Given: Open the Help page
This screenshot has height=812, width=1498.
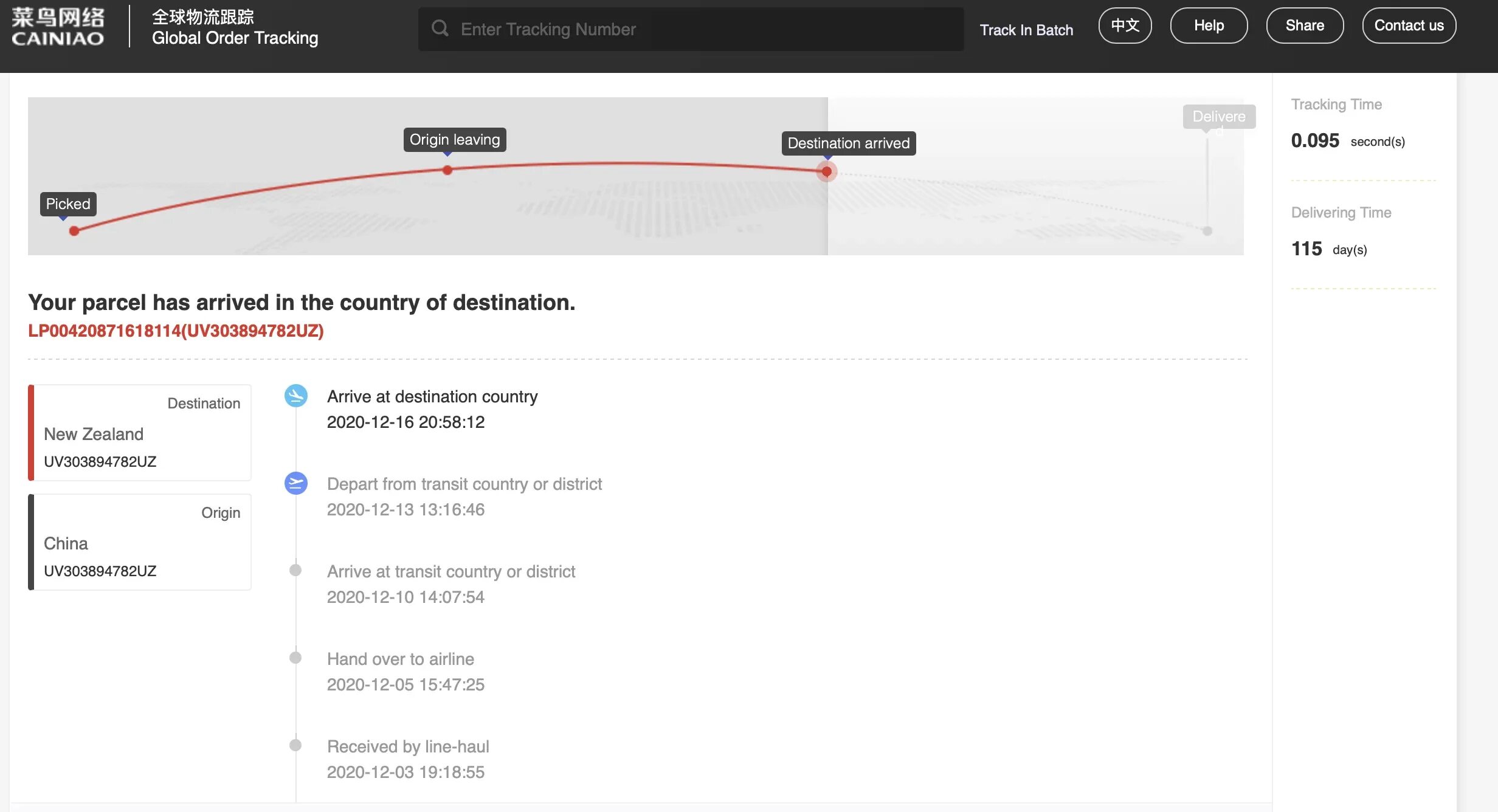Looking at the screenshot, I should (1209, 26).
